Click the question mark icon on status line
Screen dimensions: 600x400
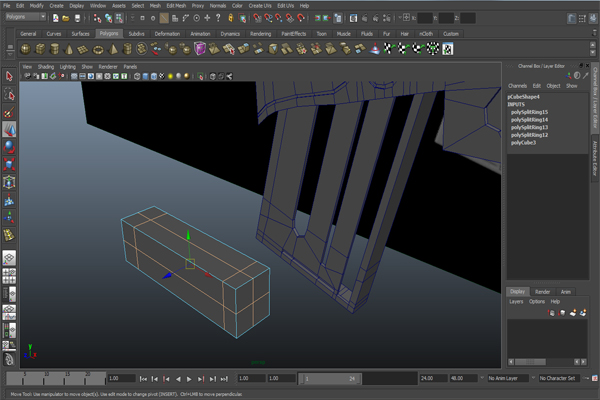click(x=218, y=18)
